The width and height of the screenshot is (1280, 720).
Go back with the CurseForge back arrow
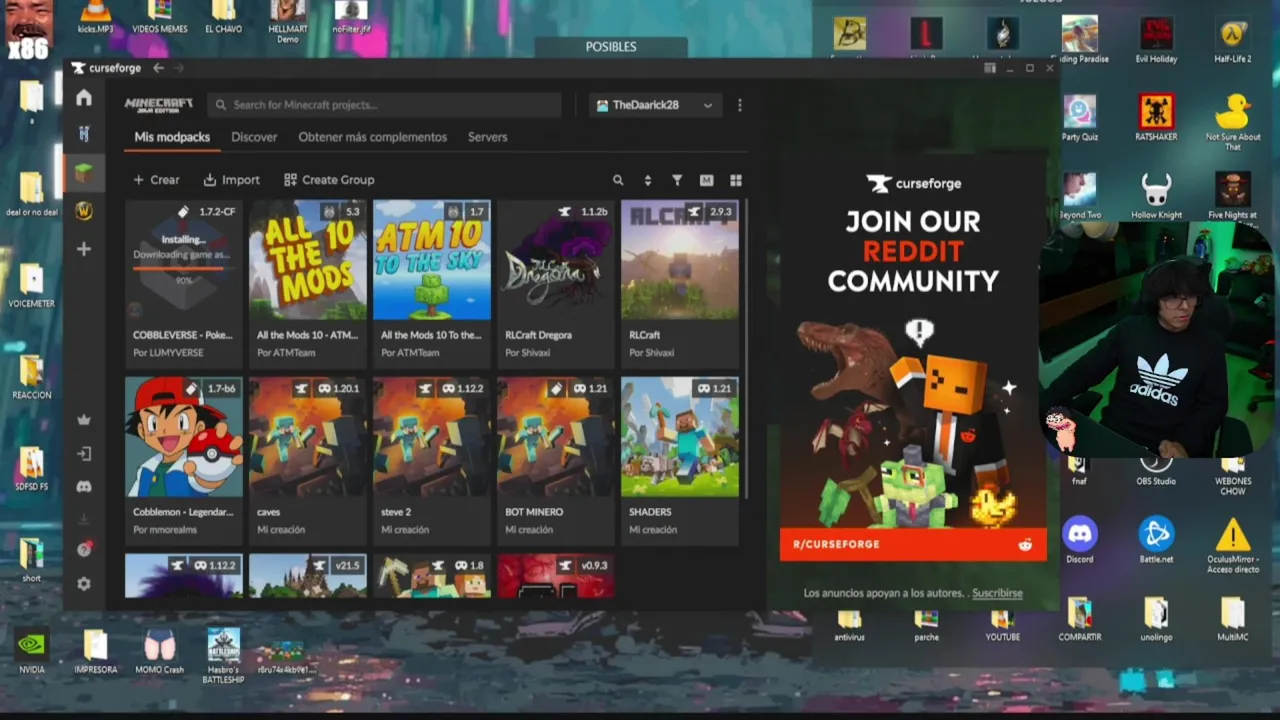pos(158,68)
